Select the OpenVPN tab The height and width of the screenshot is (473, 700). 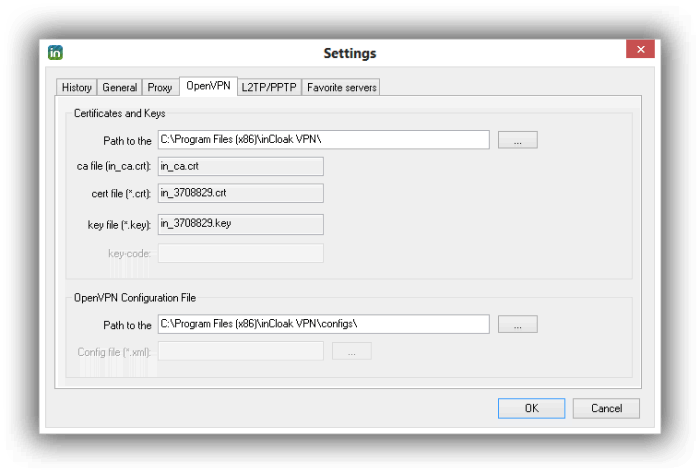(x=208, y=86)
